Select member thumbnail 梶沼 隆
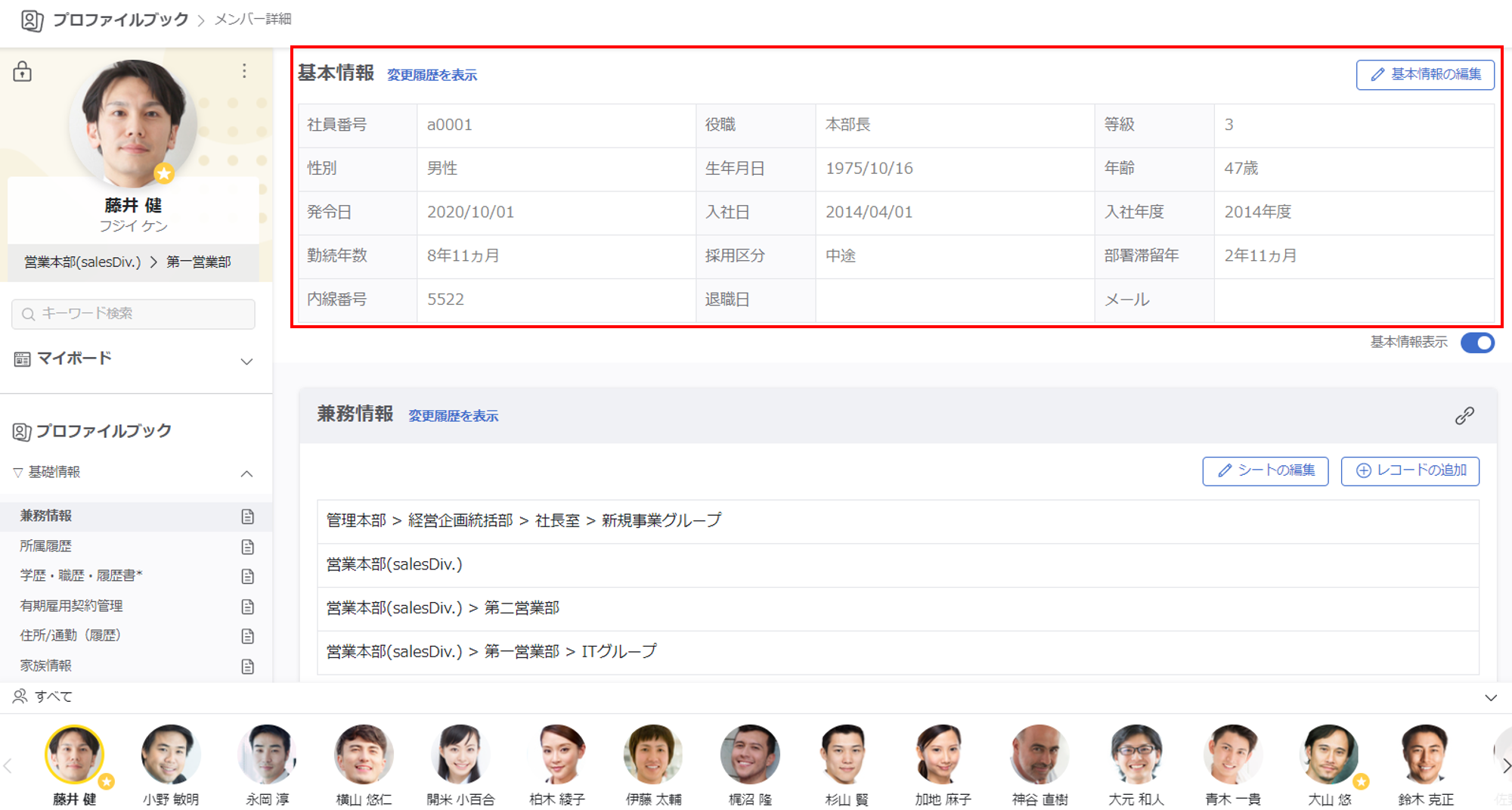The height and width of the screenshot is (810, 1512). (x=750, y=754)
